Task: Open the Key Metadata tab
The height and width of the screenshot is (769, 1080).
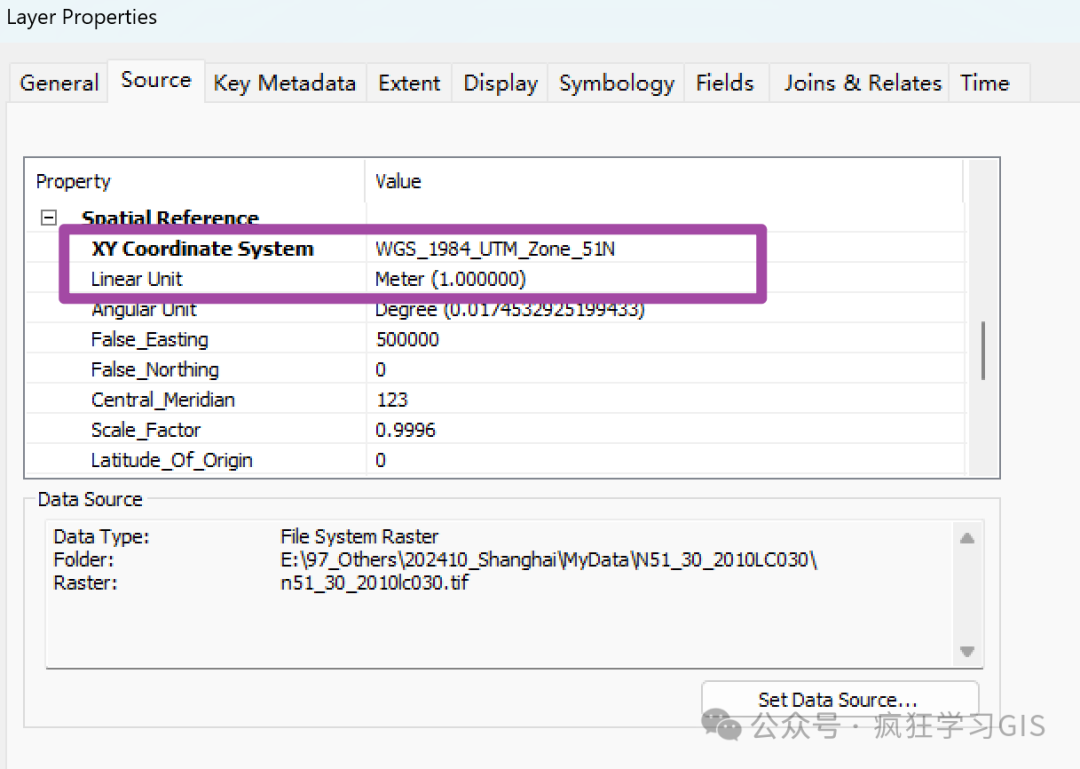Action: pyautogui.click(x=284, y=83)
